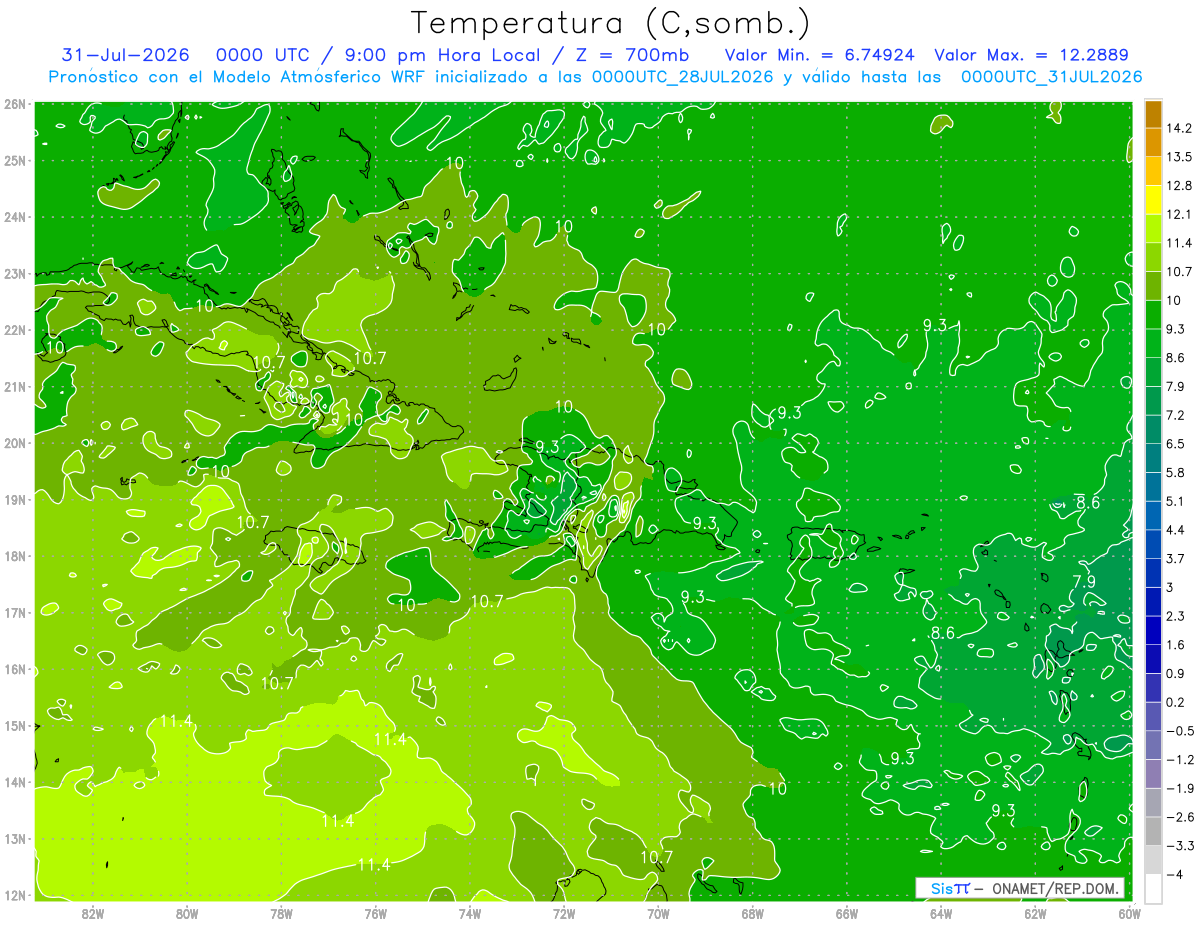This screenshot has height=927, width=1200.
Task: Click the color scale label "3.7"
Action: [1177, 558]
